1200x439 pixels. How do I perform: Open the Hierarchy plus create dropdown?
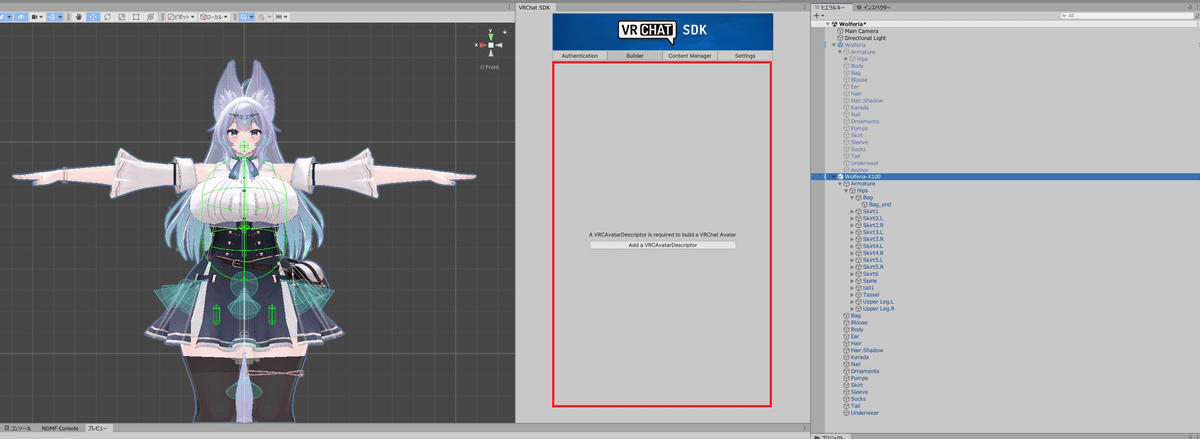pyautogui.click(x=819, y=16)
